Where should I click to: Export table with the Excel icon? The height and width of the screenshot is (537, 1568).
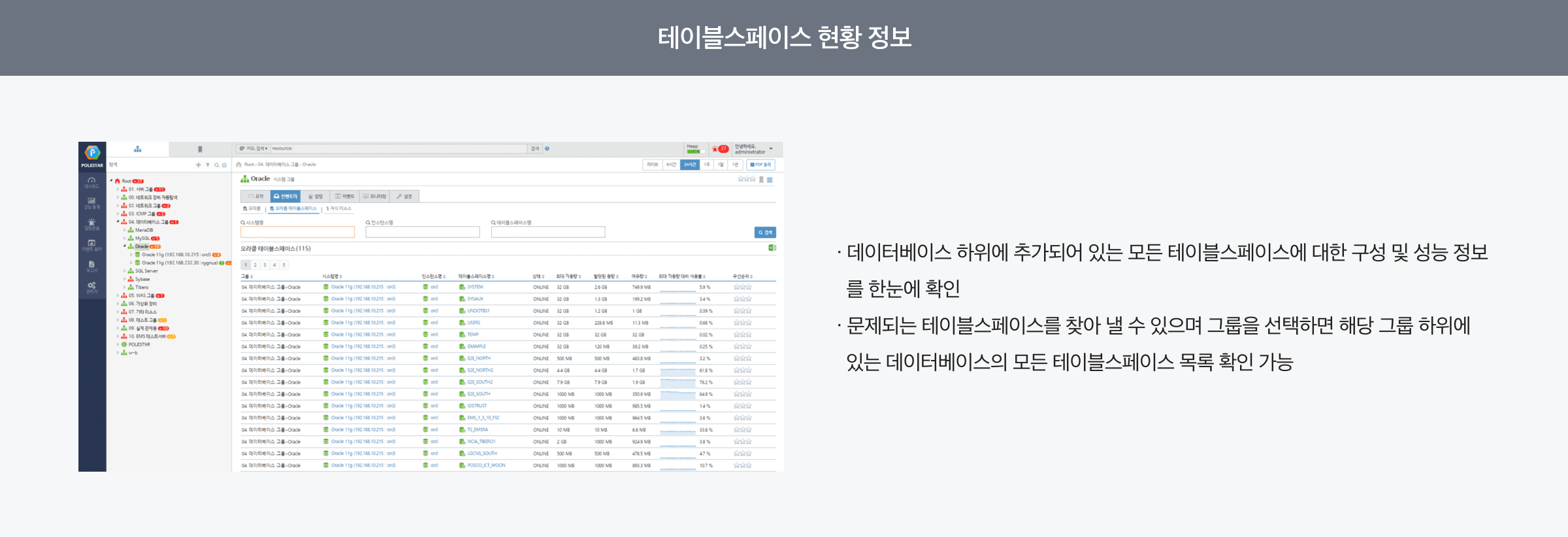pos(772,248)
